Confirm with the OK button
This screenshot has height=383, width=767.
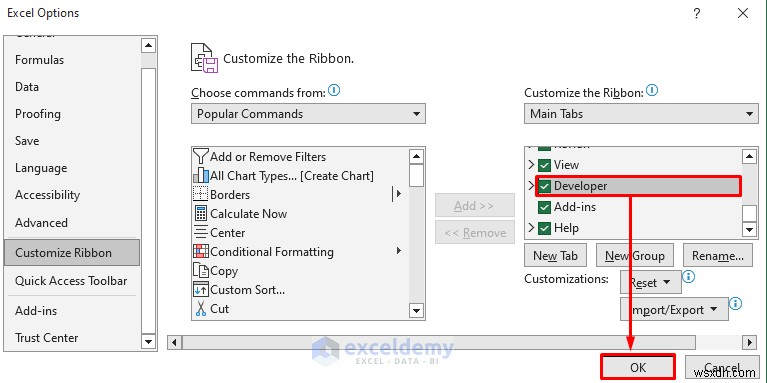(638, 367)
